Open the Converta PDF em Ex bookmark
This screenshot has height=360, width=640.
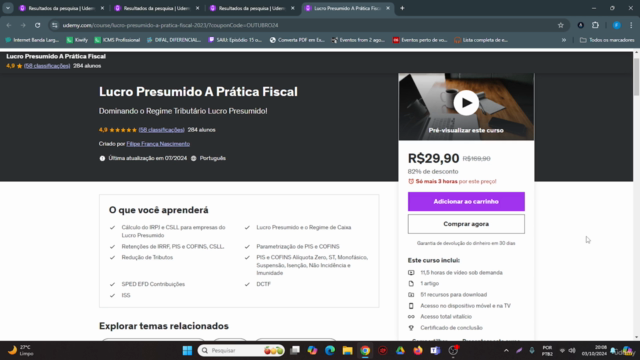coord(297,40)
